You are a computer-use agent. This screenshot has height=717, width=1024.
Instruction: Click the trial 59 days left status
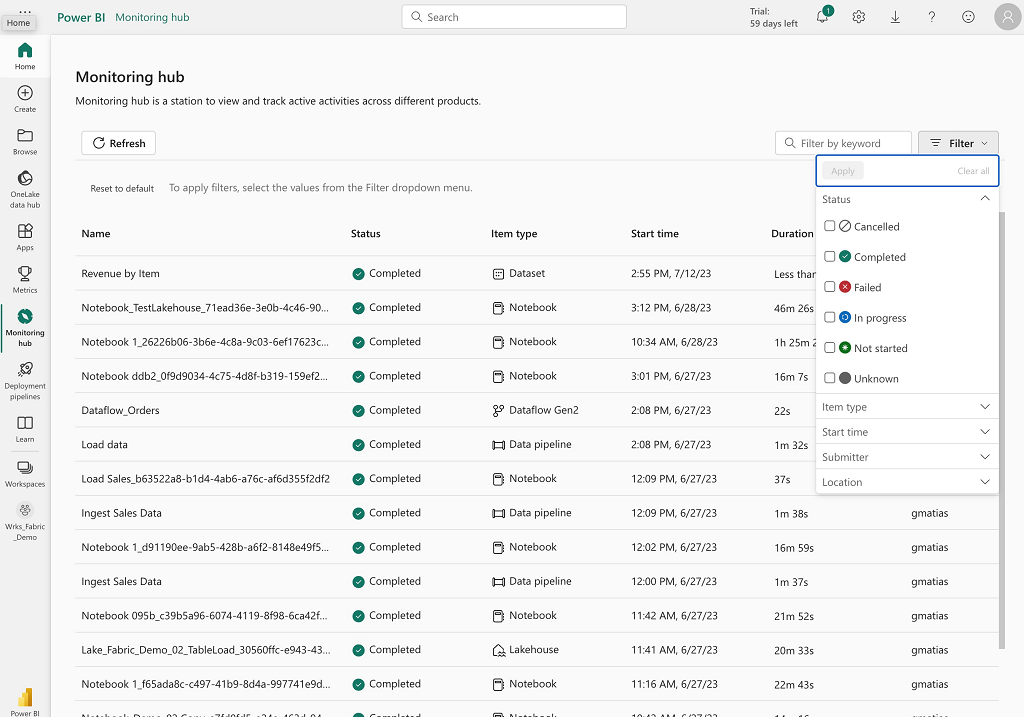tap(774, 18)
